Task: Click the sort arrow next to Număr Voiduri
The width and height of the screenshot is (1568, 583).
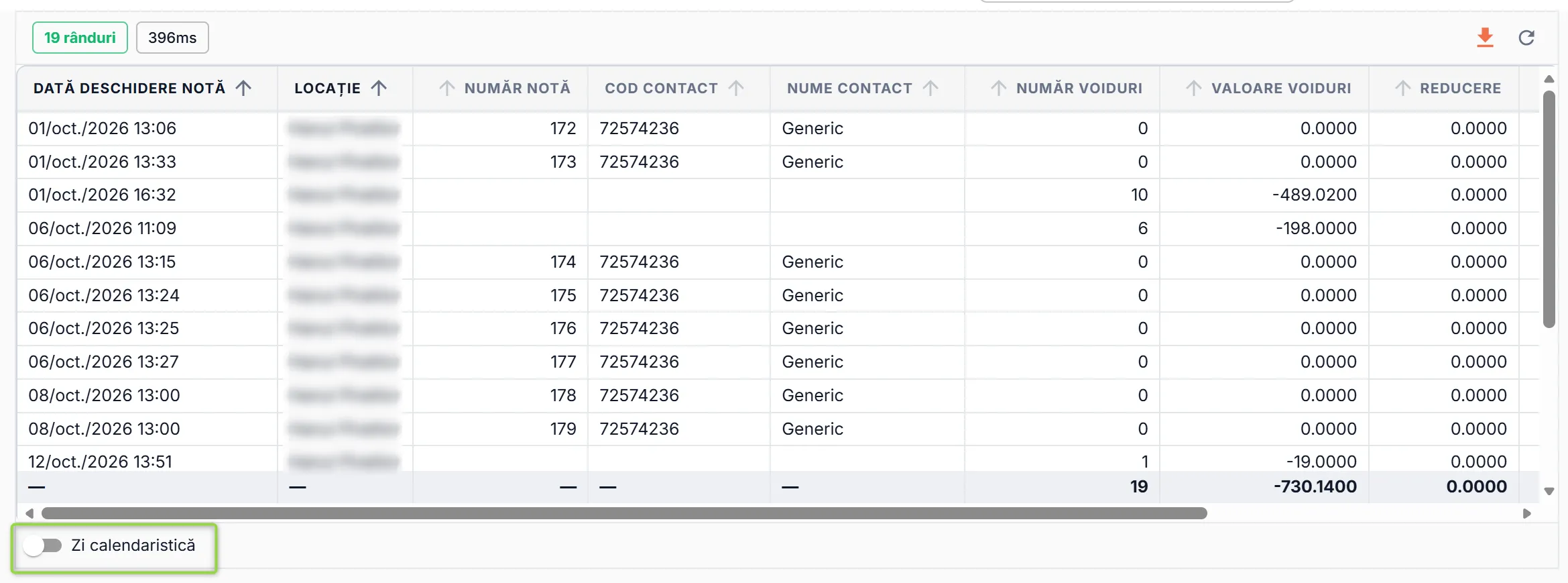Action: [999, 88]
